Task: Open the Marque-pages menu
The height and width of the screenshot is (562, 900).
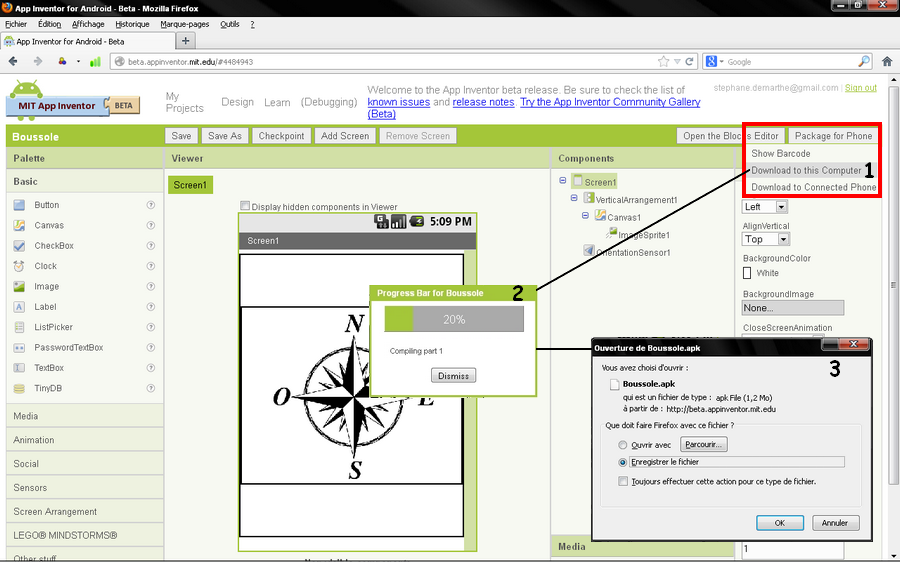Action: [x=184, y=24]
